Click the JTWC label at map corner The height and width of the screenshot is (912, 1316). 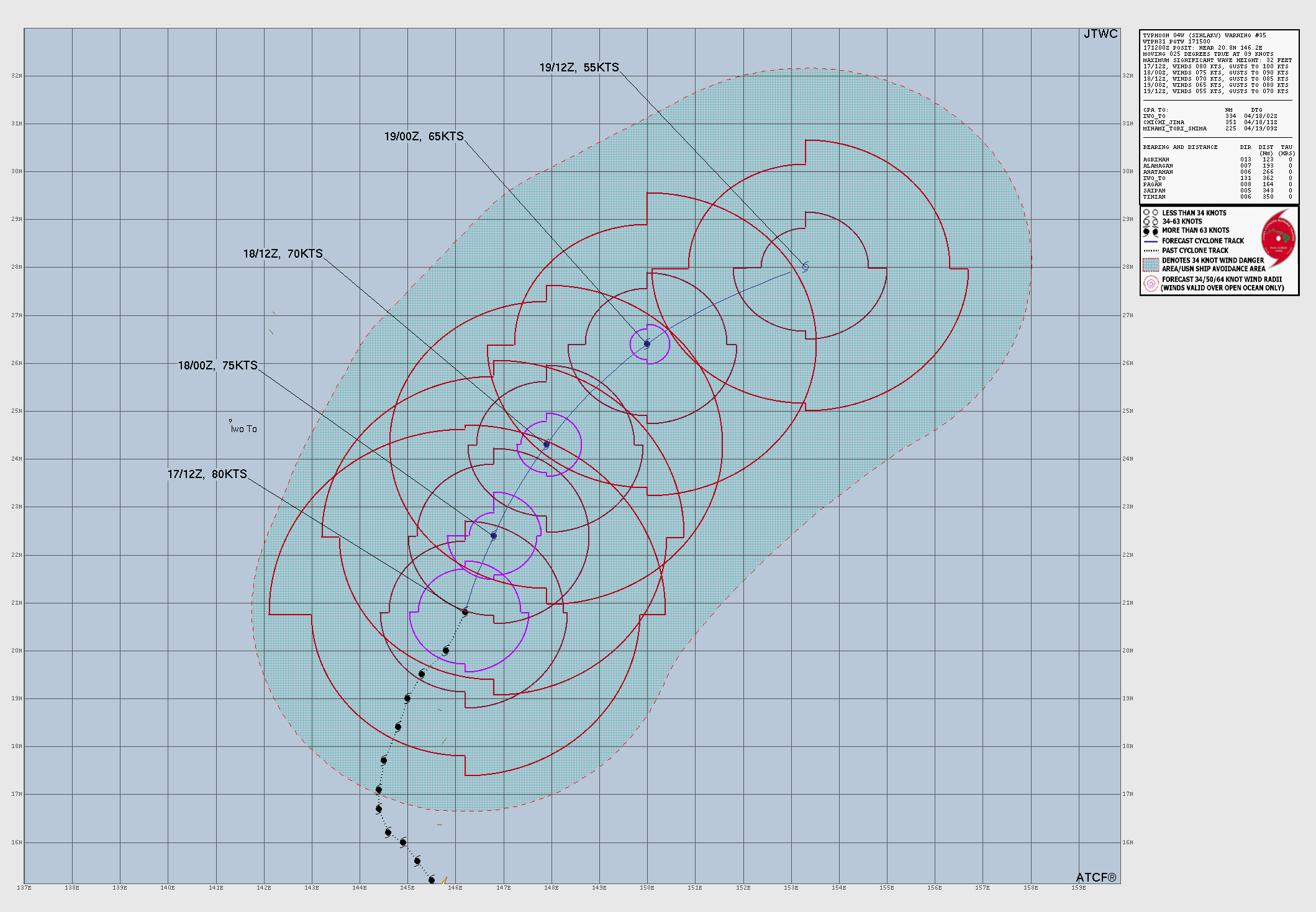[1100, 34]
